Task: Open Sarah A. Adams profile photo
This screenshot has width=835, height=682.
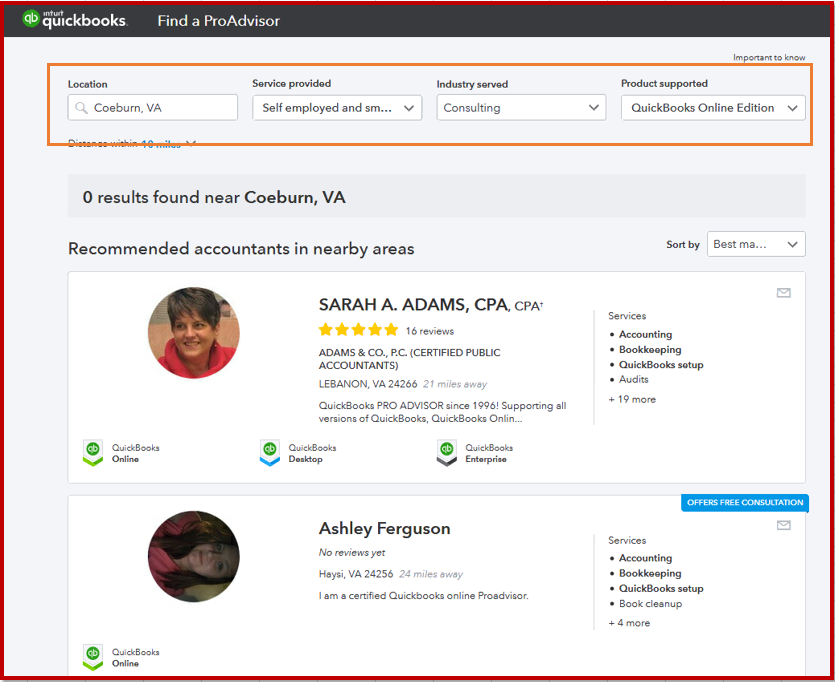Action: tap(194, 333)
